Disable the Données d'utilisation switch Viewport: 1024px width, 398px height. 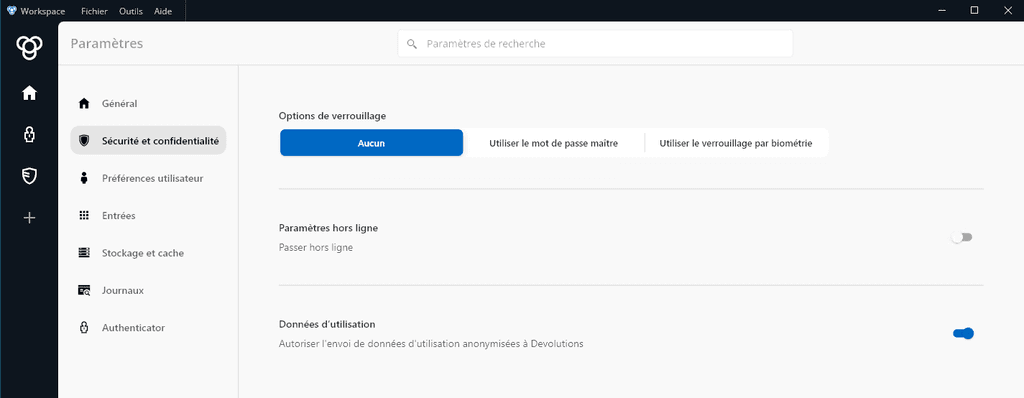click(963, 333)
